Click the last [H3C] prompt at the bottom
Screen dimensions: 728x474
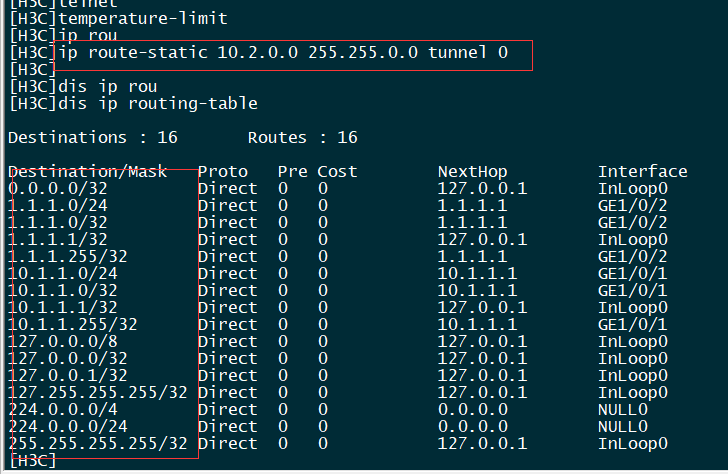30,460
